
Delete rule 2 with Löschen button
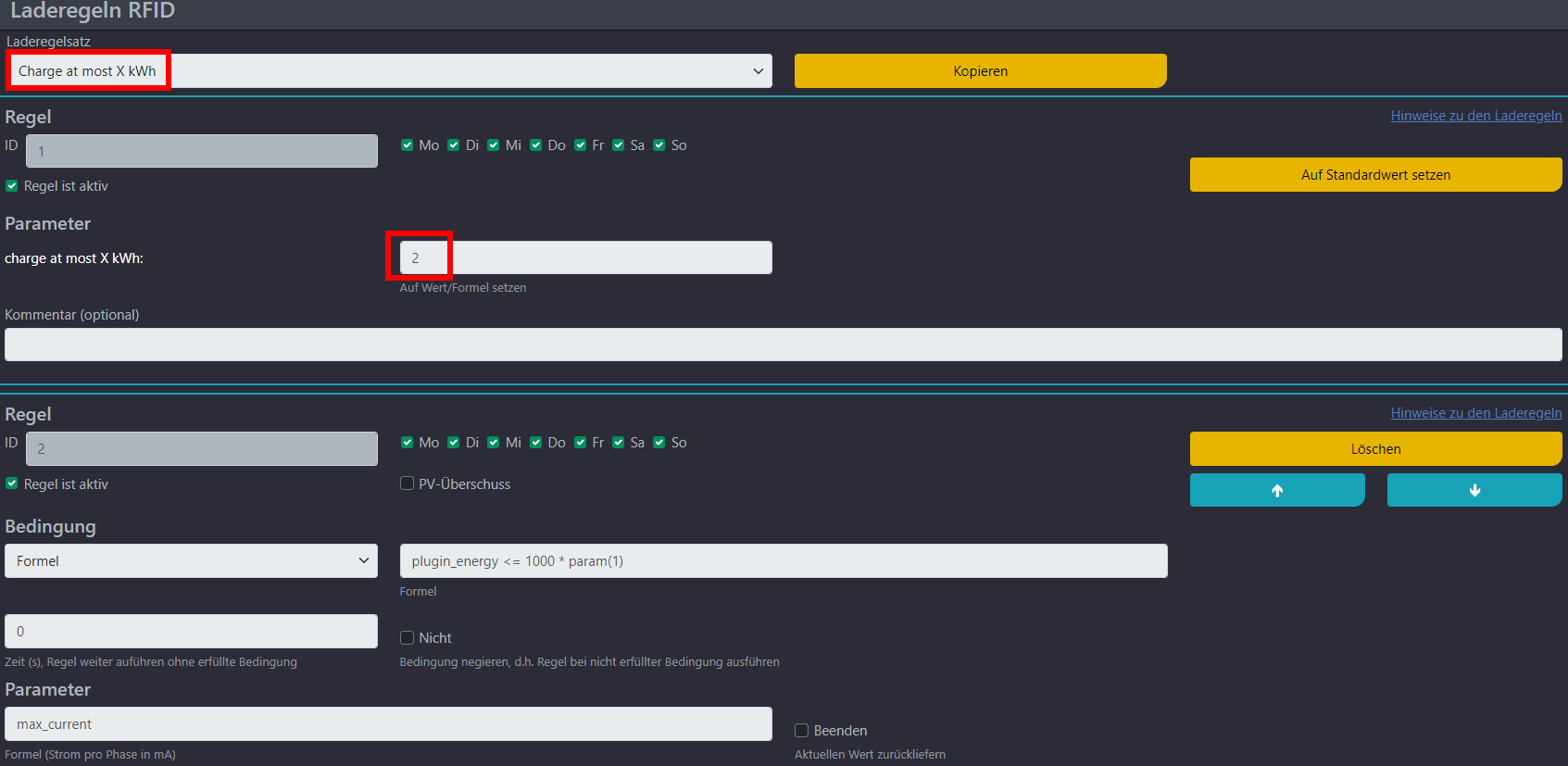coord(1374,449)
